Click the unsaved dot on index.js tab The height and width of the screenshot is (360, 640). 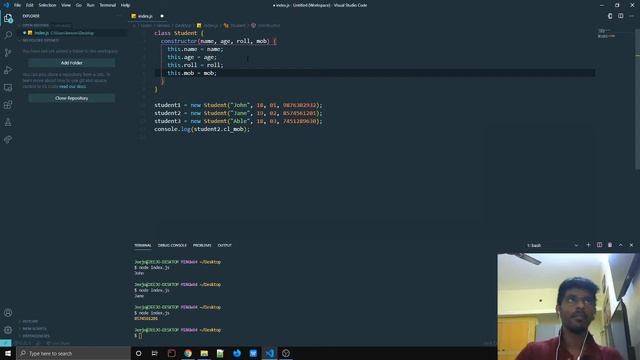click(162, 16)
